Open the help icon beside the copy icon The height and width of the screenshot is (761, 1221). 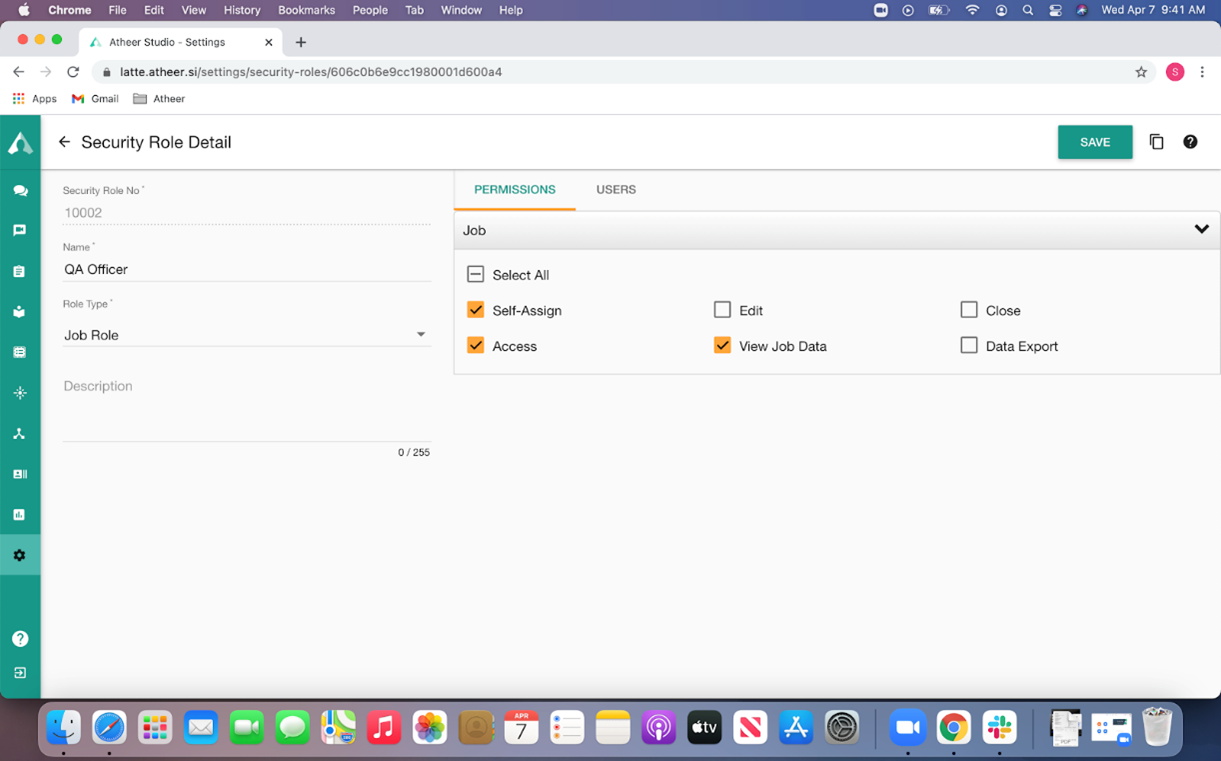tap(1190, 142)
